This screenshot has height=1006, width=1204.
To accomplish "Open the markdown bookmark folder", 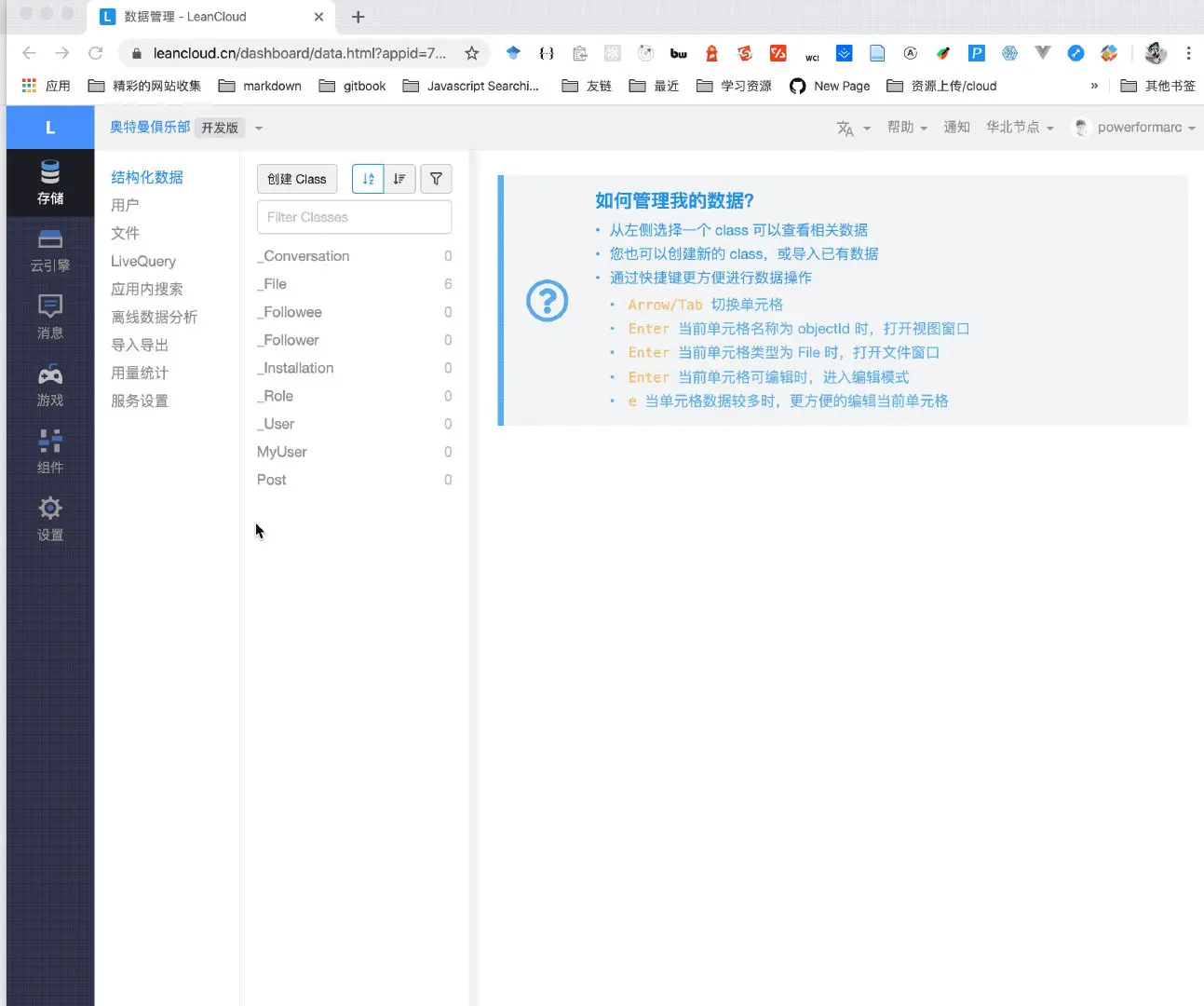I will 260,86.
